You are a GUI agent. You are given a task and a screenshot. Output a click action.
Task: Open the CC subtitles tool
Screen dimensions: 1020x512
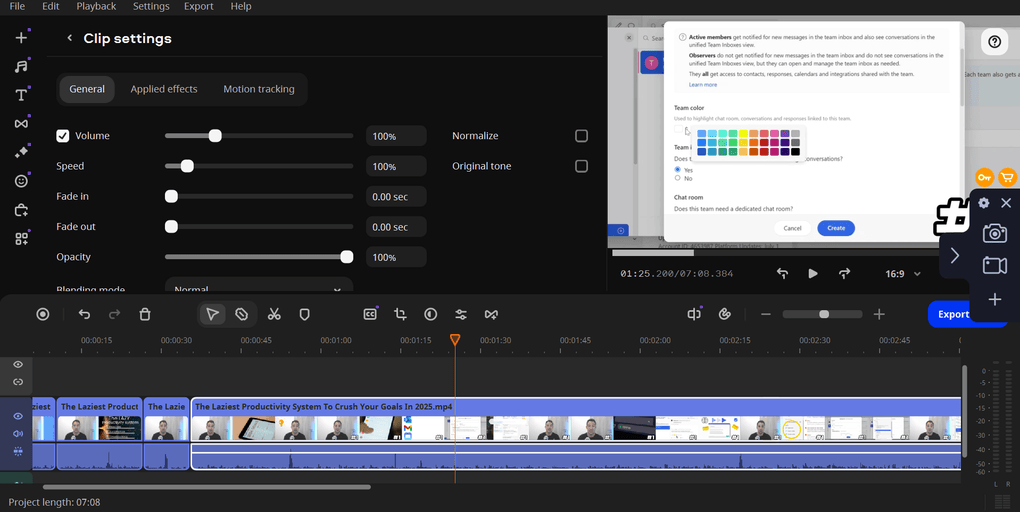click(370, 314)
